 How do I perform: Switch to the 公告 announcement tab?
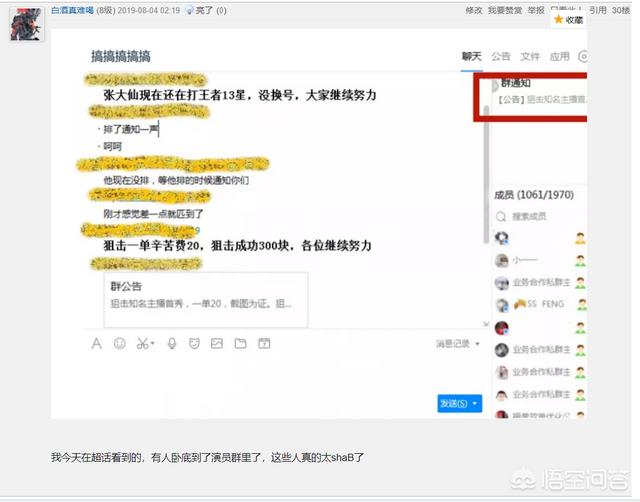[x=501, y=57]
